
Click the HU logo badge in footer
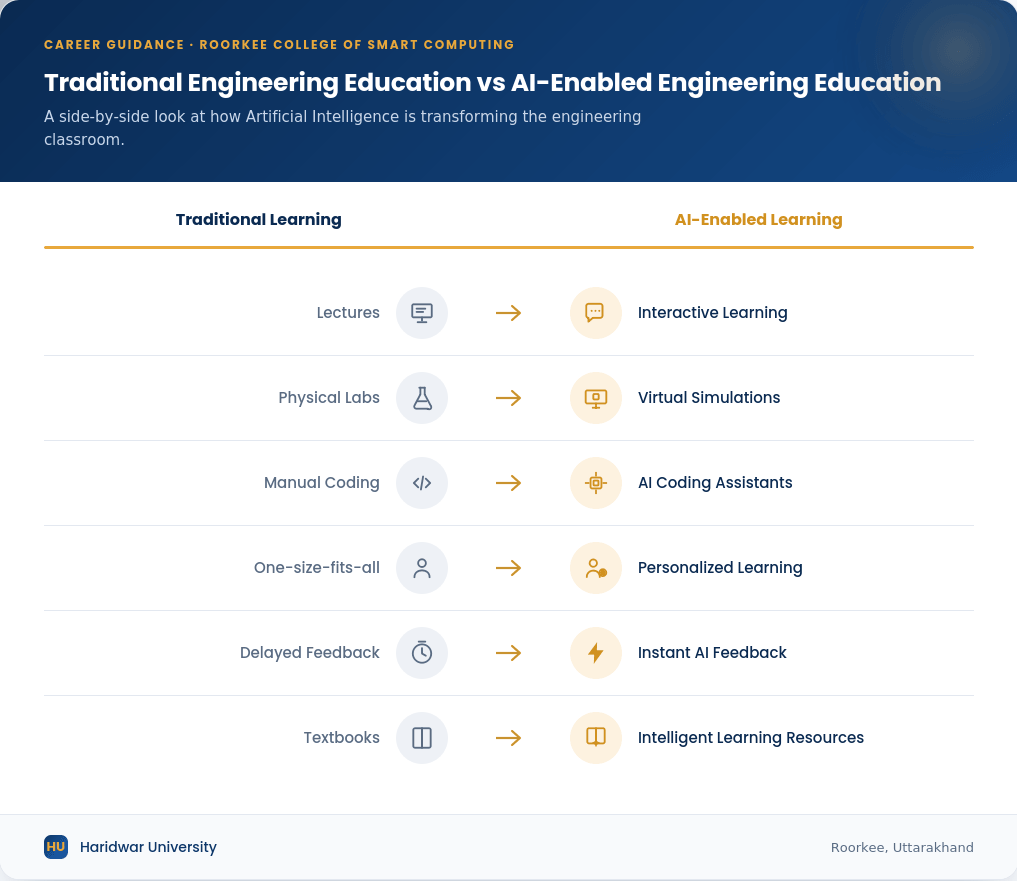(x=56, y=847)
